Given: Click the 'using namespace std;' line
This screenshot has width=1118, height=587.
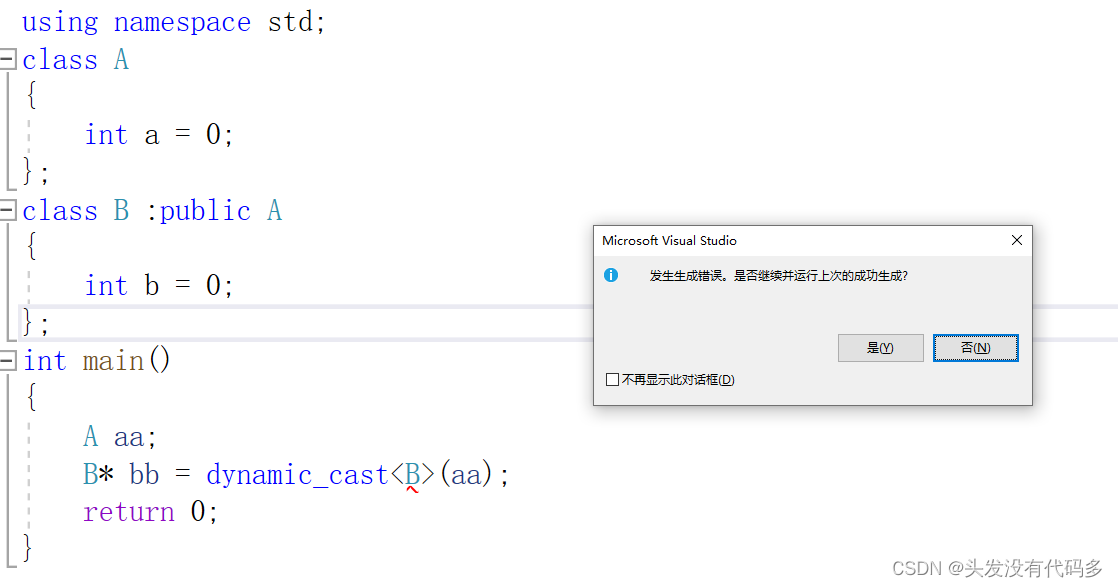Looking at the screenshot, I should (x=173, y=22).
